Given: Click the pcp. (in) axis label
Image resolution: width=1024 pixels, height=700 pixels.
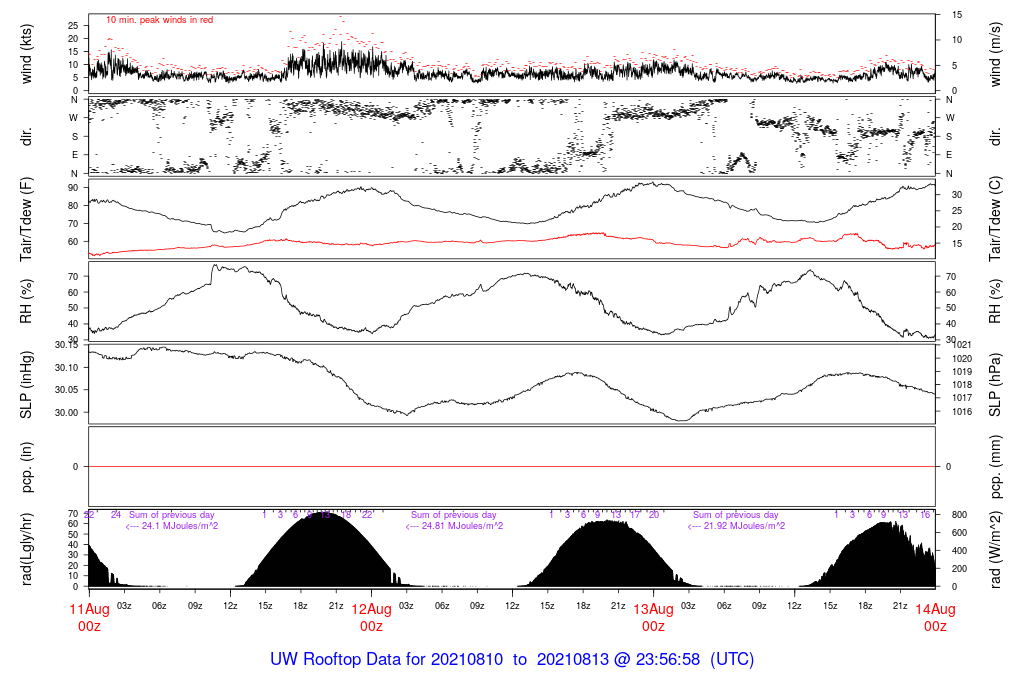Looking at the screenshot, I should pos(27,467).
